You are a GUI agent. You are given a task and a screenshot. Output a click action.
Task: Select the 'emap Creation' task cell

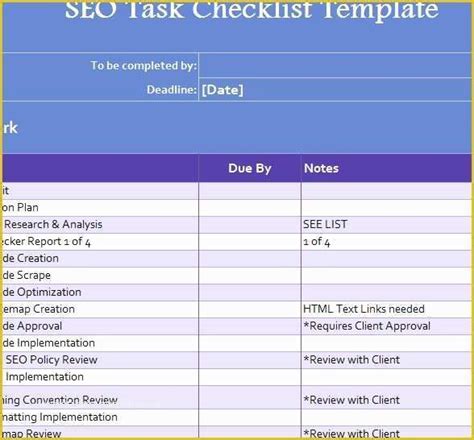click(x=100, y=309)
